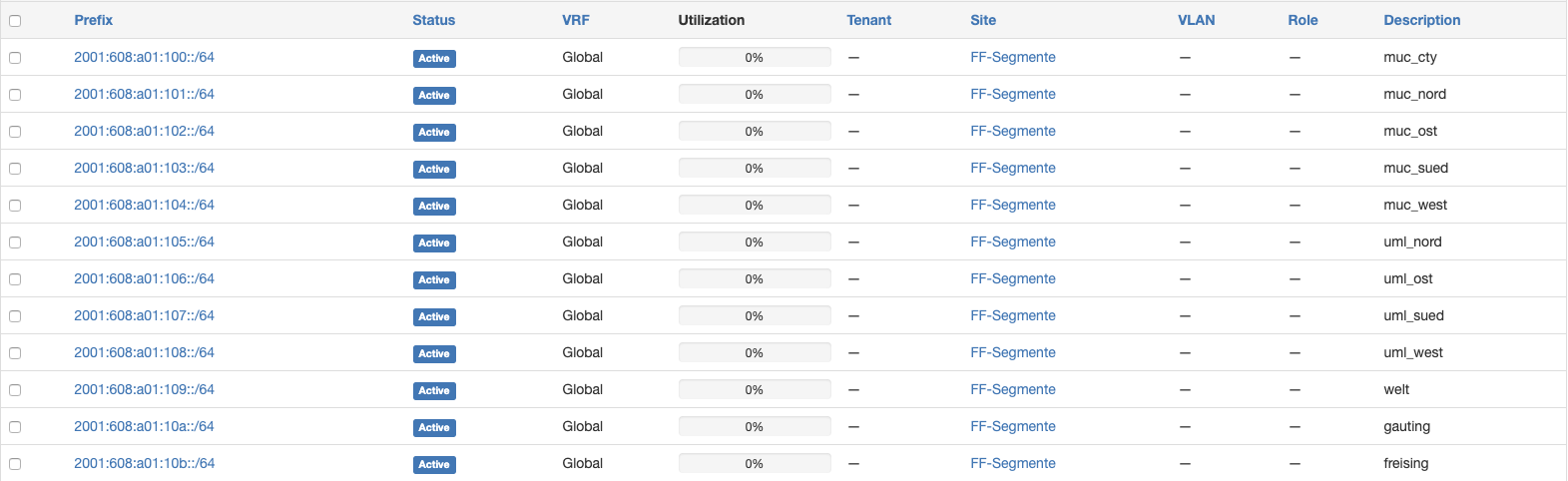Viewport: 1568px width, 481px height.
Task: Tick the checkbox for the freising prefix
Action: [15, 464]
